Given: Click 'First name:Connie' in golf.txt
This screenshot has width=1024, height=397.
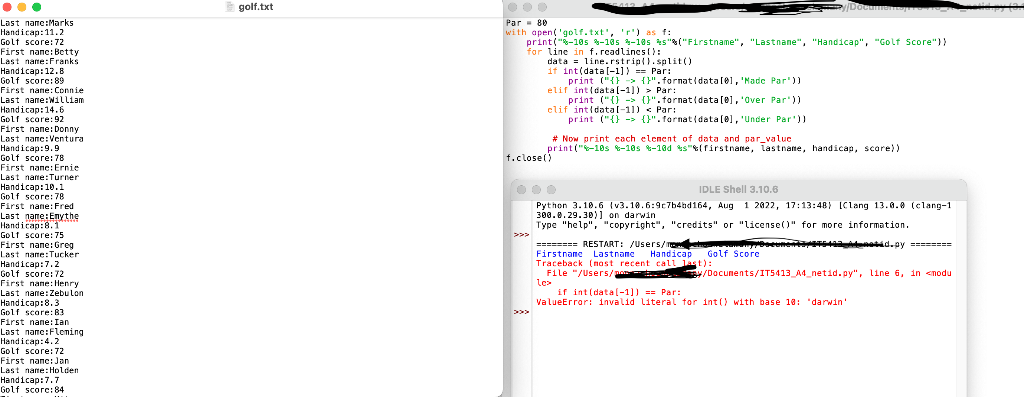Looking at the screenshot, I should coord(42,90).
